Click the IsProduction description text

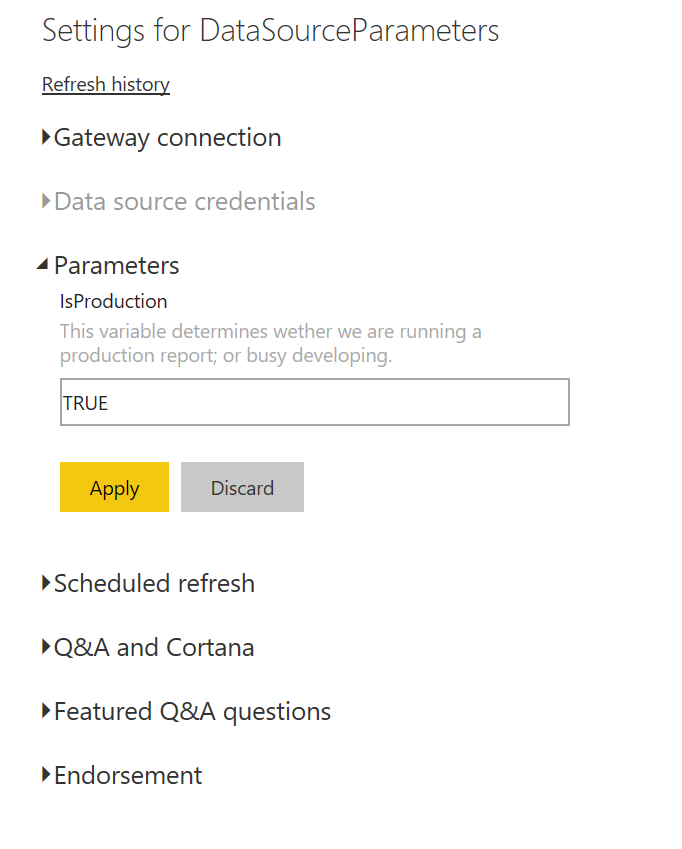(271, 343)
